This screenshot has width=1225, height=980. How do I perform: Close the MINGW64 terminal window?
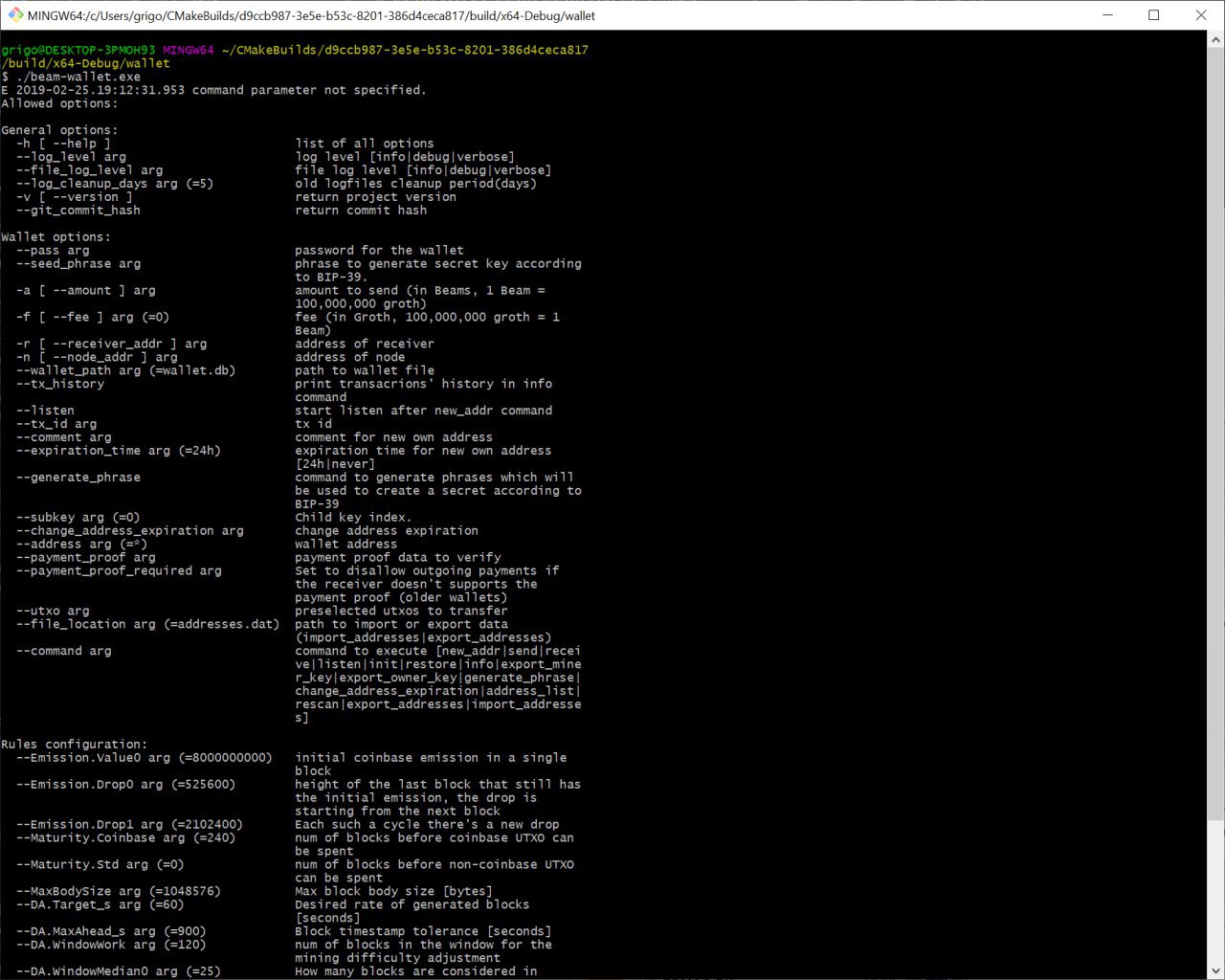coord(1200,15)
